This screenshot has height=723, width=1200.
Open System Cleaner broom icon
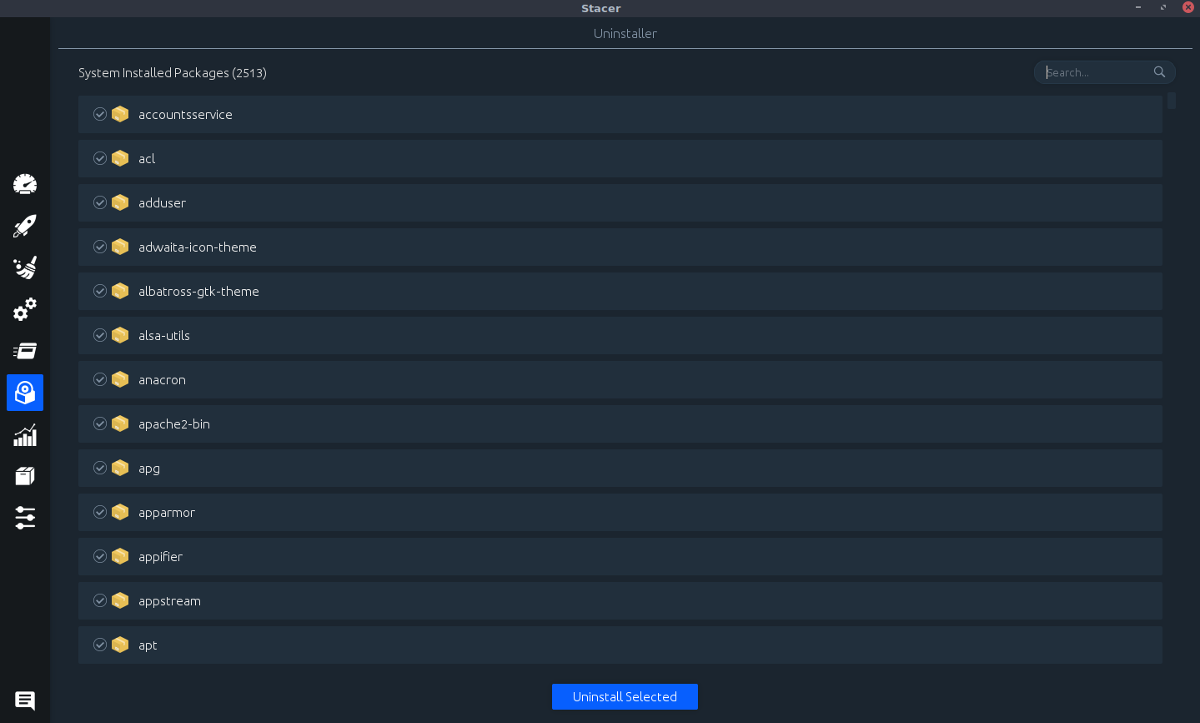25,267
